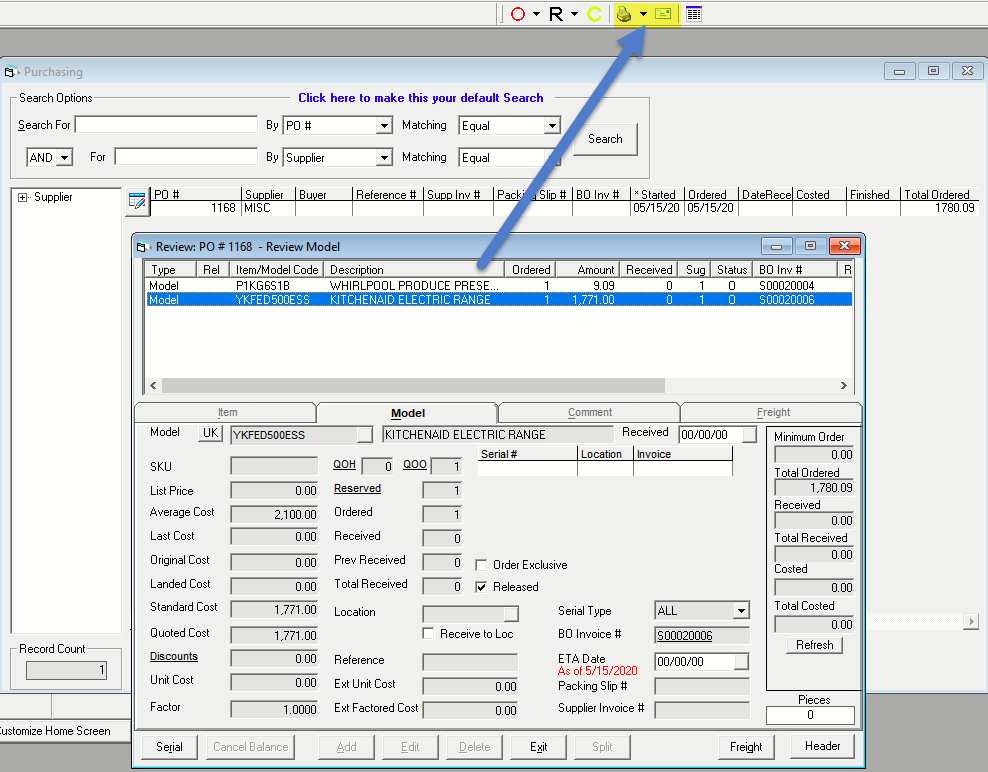Enable the Receive to Loc checkbox
The image size is (988, 772).
428,634
